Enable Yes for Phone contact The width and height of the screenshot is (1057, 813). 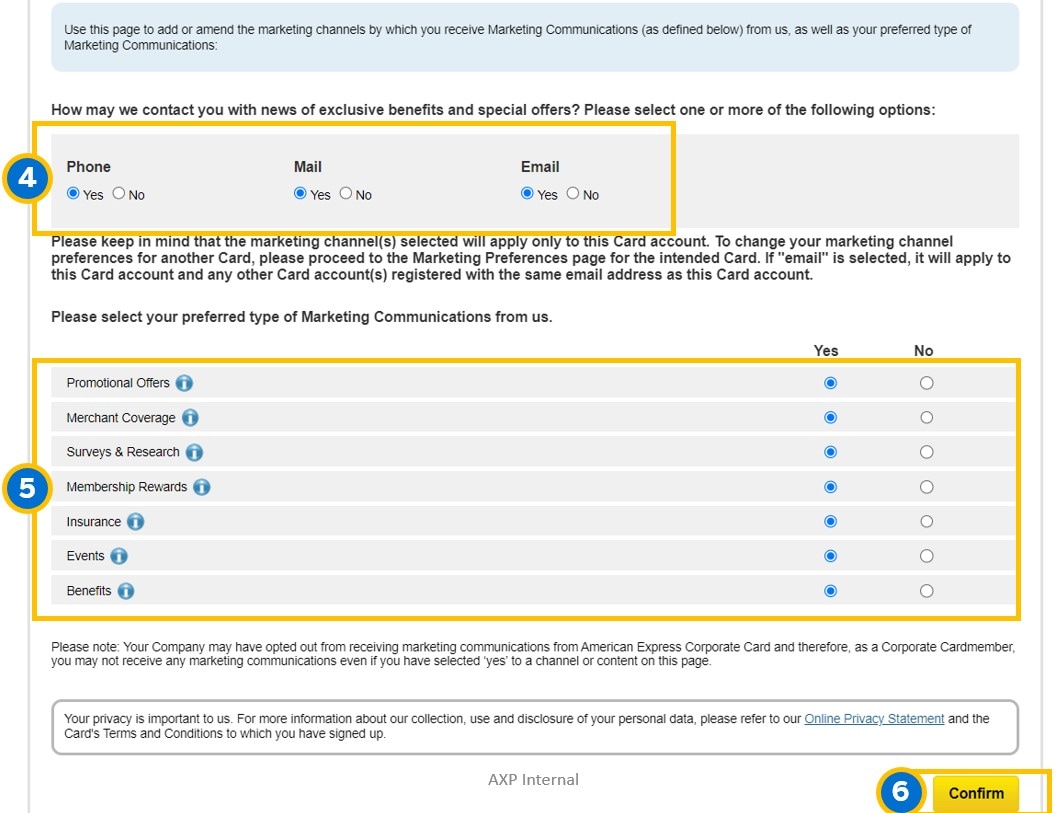72,194
